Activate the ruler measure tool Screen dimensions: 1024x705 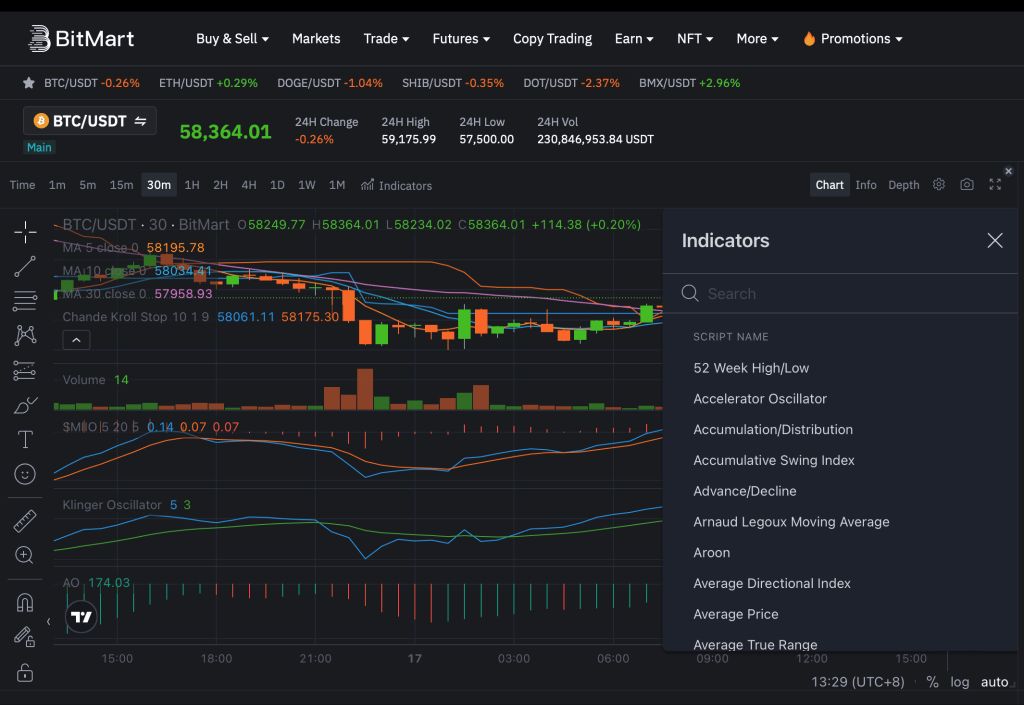point(25,521)
